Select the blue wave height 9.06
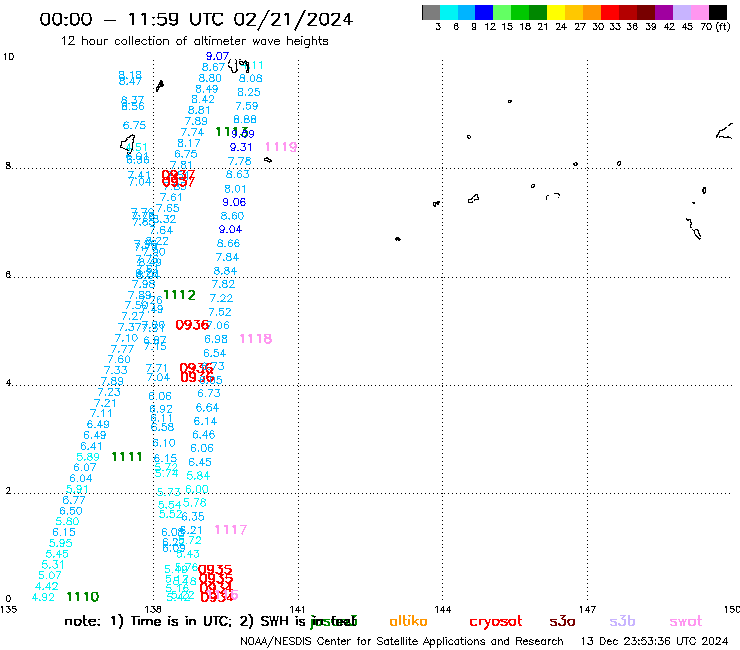The width and height of the screenshot is (740, 650). (234, 202)
